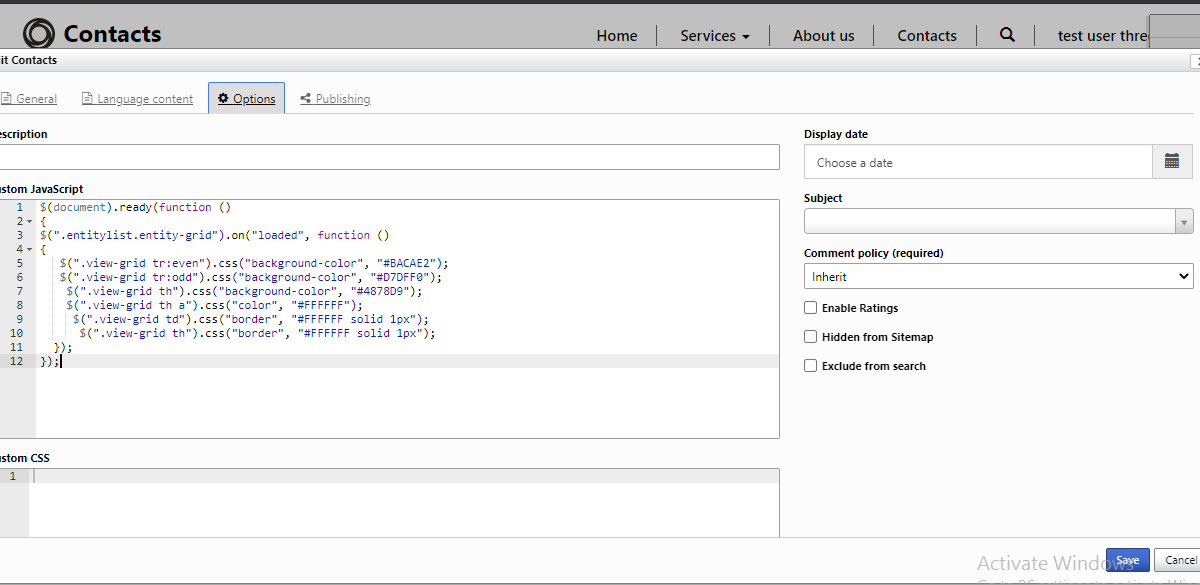Click the Description text field
Image resolution: width=1200 pixels, height=585 pixels.
(x=388, y=157)
